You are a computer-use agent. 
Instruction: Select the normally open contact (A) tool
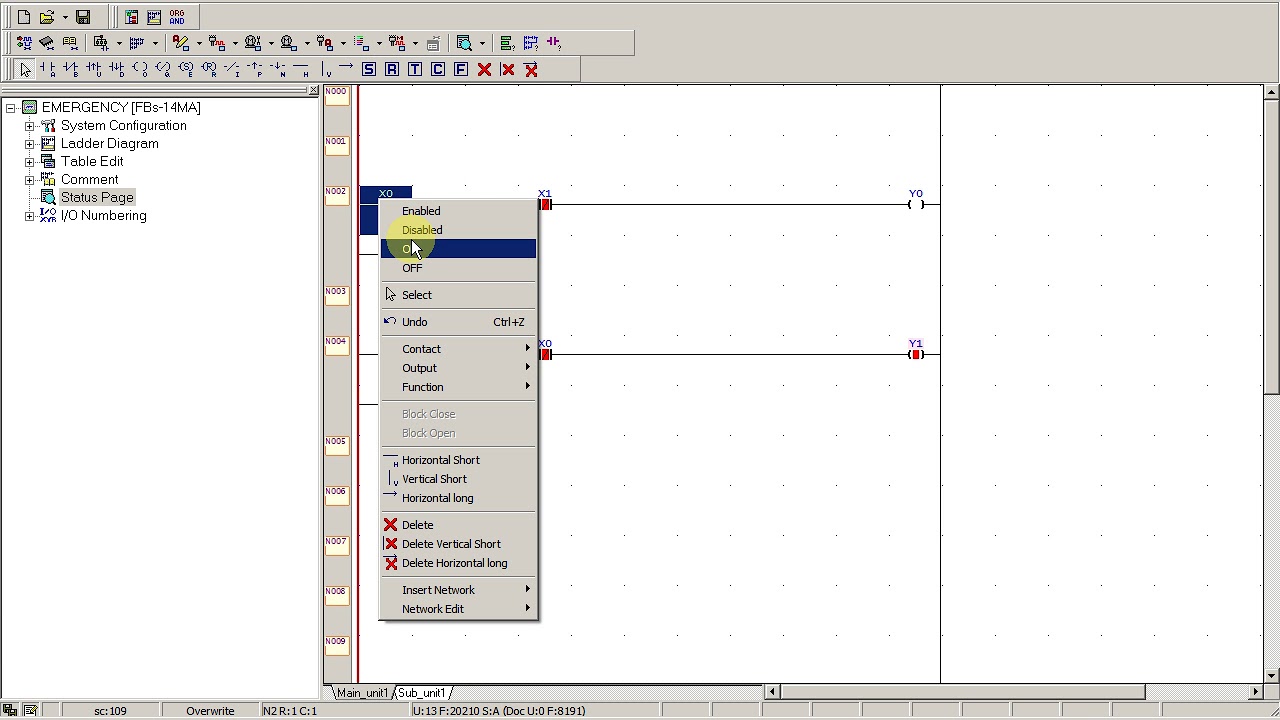pyautogui.click(x=47, y=69)
